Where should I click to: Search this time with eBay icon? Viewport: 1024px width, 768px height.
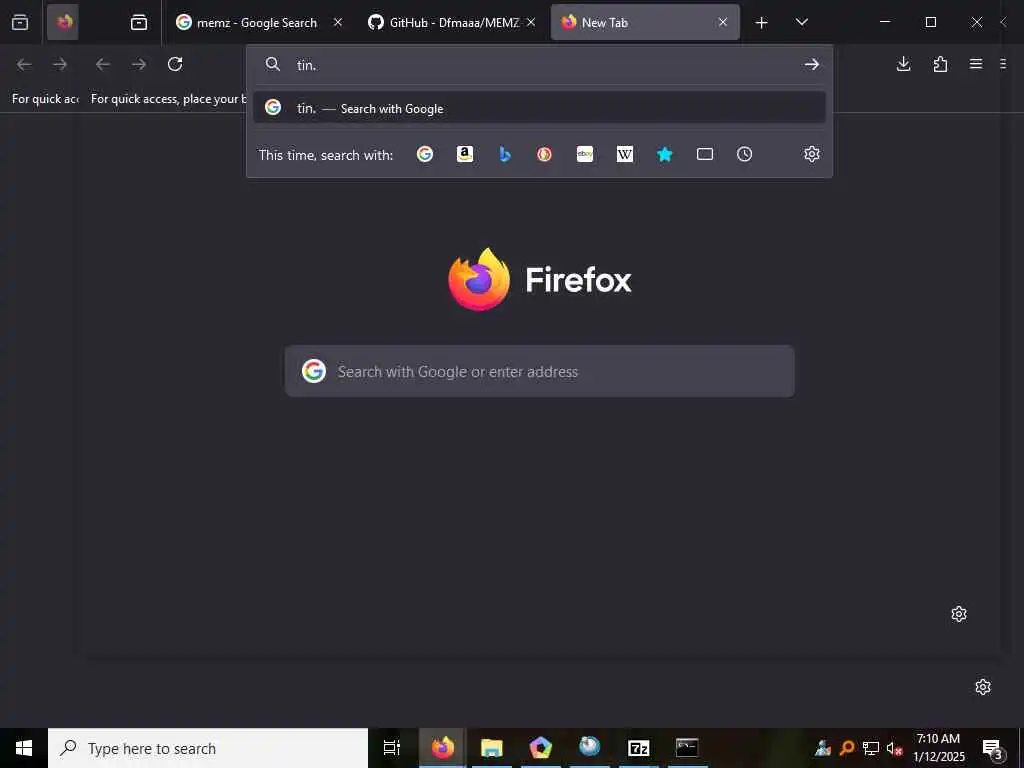pyautogui.click(x=585, y=154)
